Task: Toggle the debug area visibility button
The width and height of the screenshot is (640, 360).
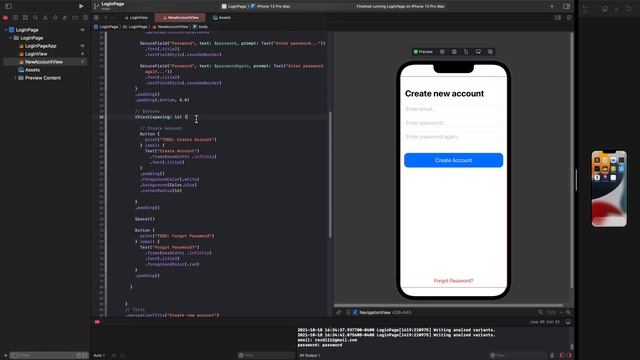Action: click(568, 322)
